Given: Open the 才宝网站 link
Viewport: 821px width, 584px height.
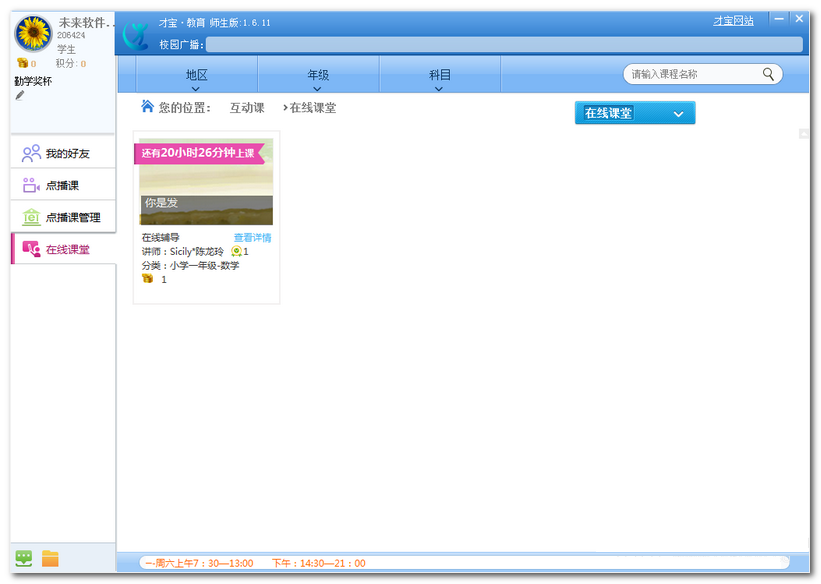Looking at the screenshot, I should coord(733,21).
